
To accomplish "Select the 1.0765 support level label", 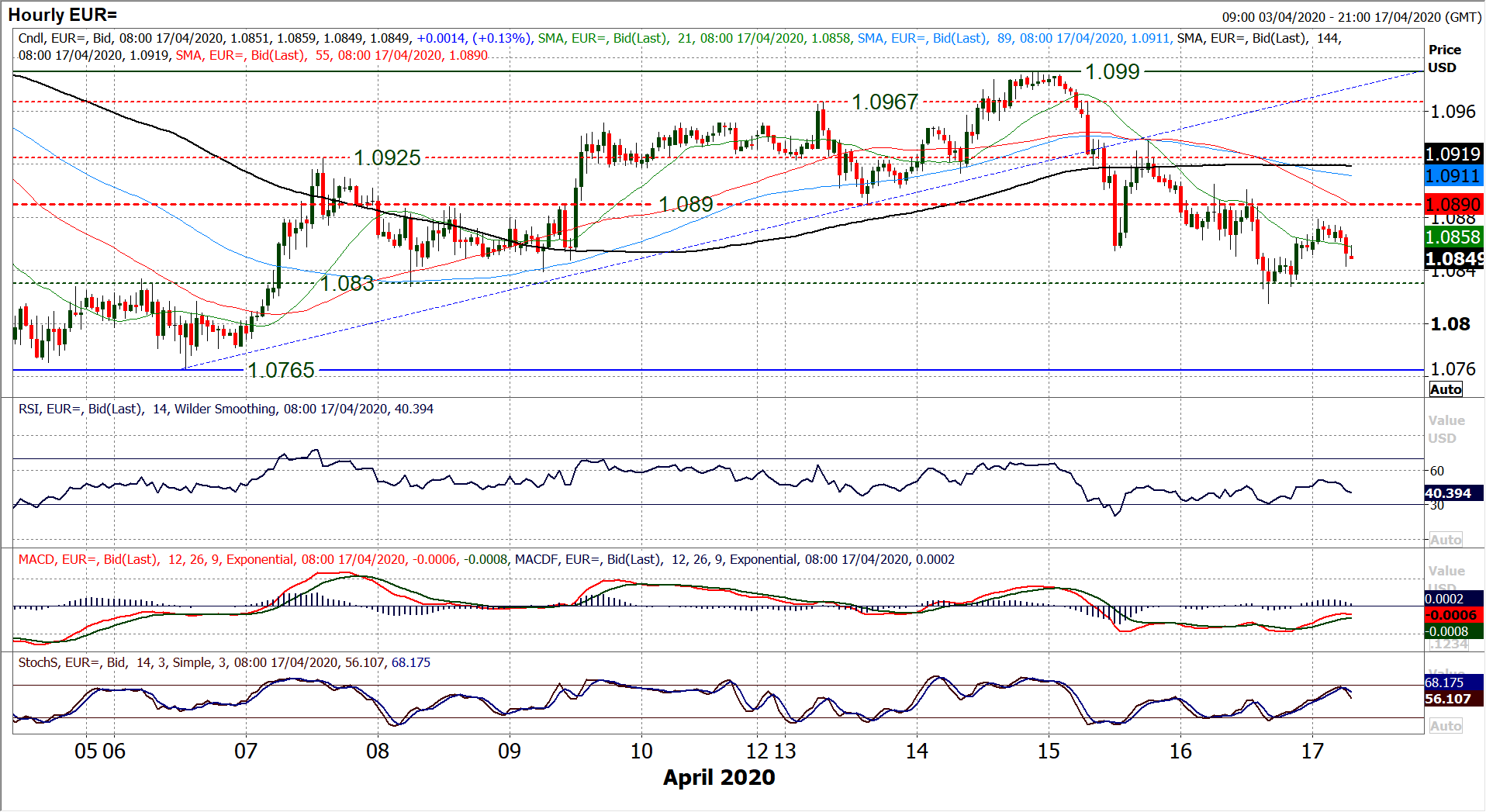I will [x=281, y=370].
